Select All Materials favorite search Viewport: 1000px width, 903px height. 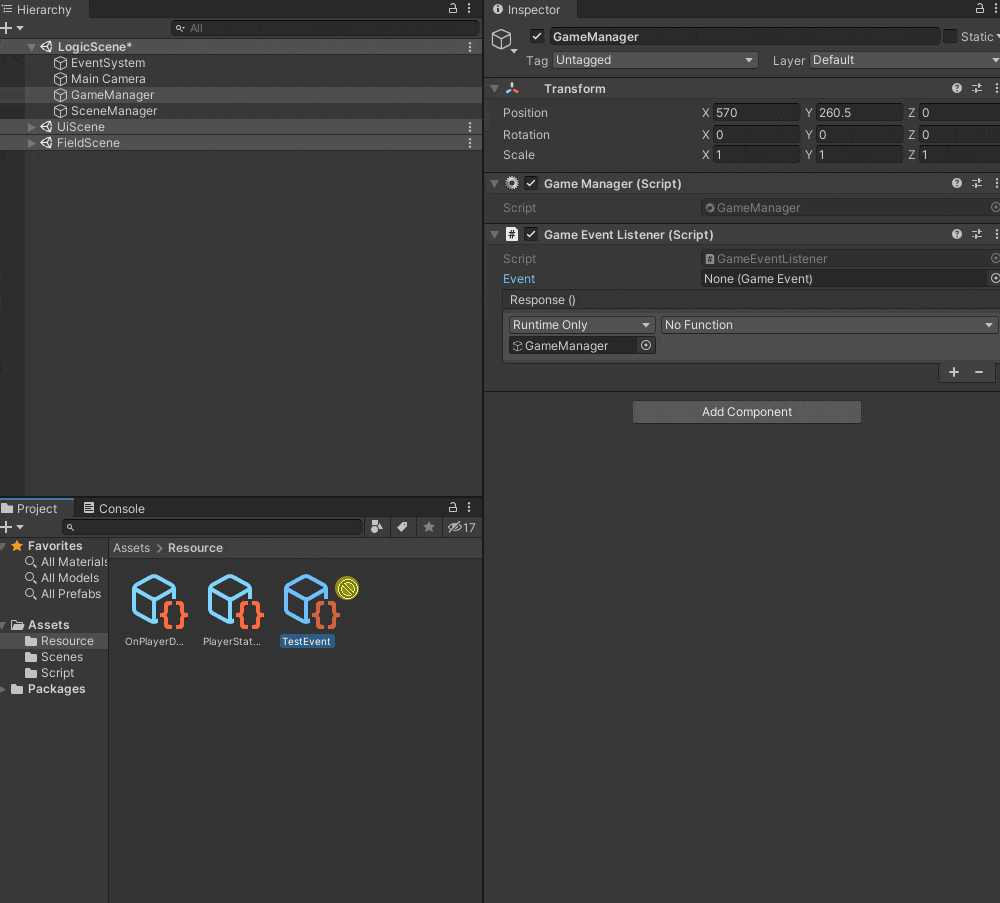pyautogui.click(x=74, y=562)
